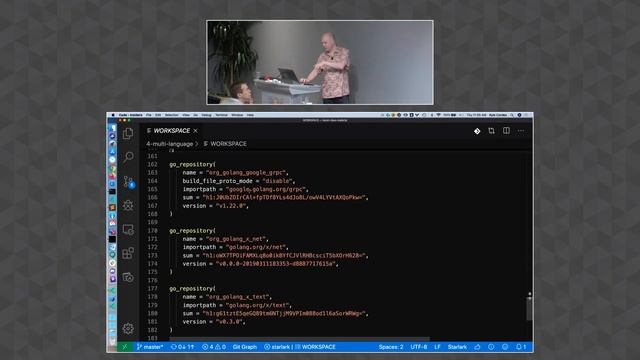Click the presenter video thumbnail
The height and width of the screenshot is (360, 640).
[x=320, y=62]
